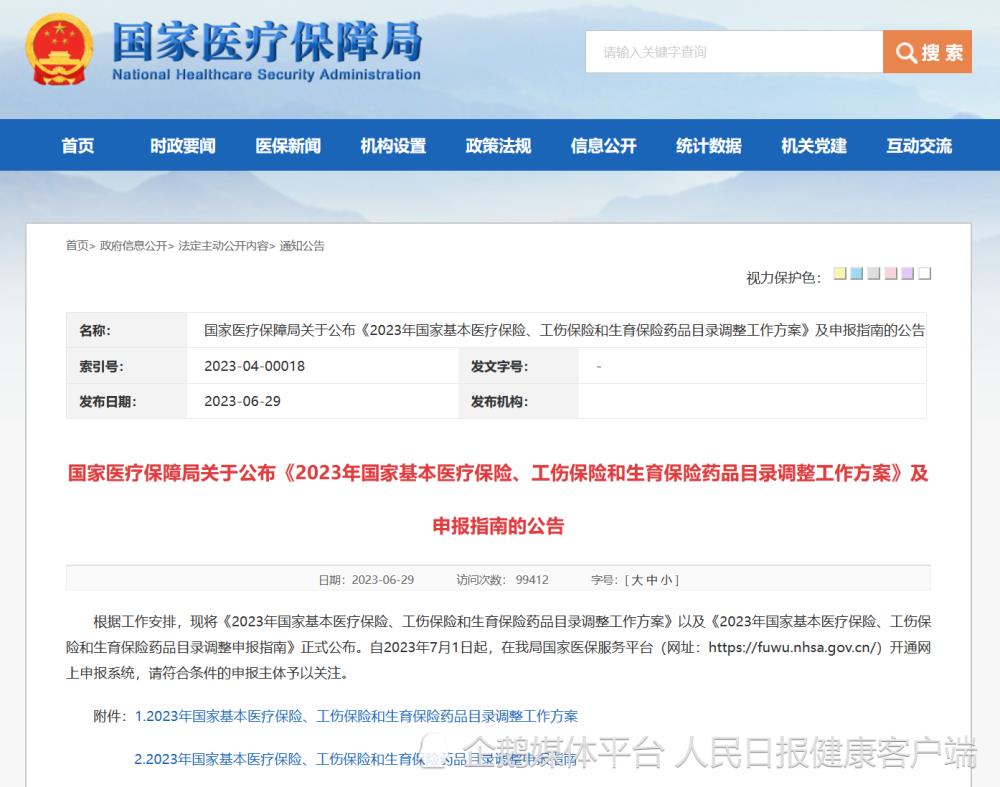
Task: Open the 时政要闻 navigation section
Action: 181,145
